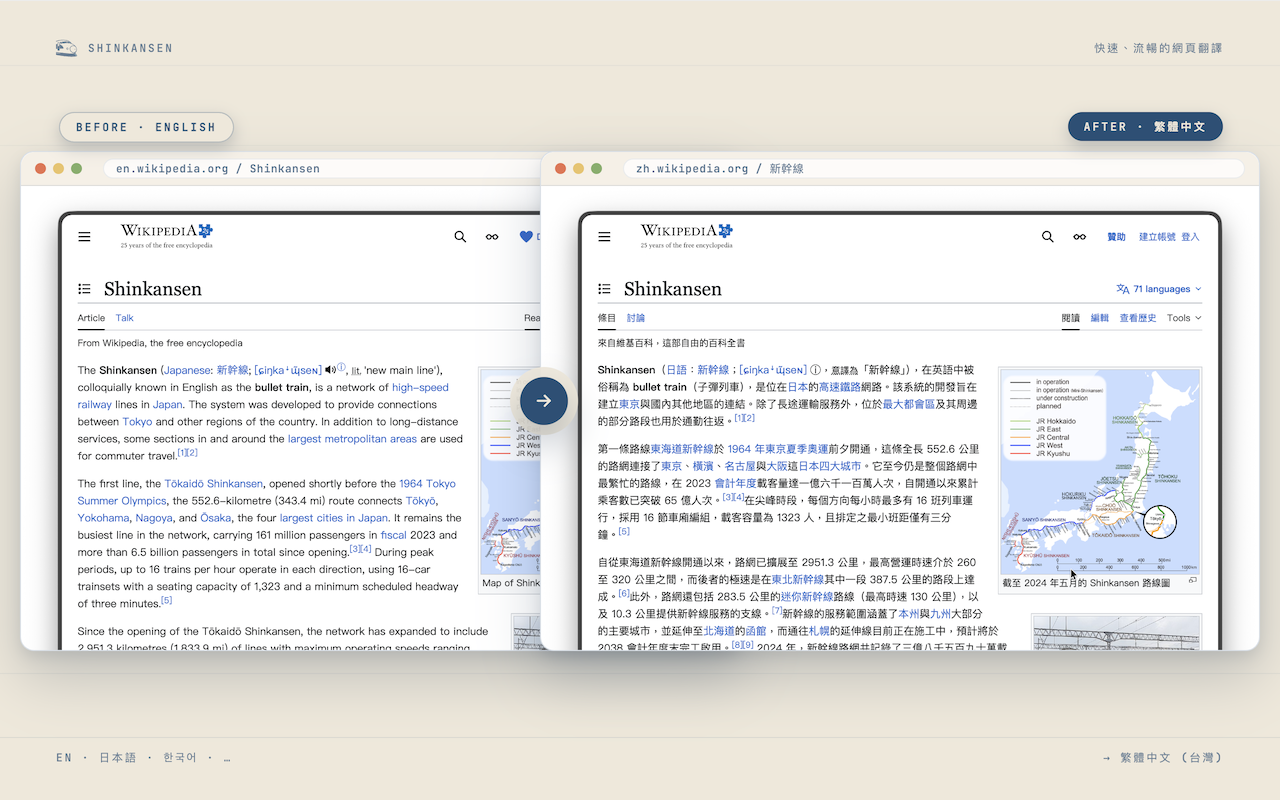1280x800 pixels.
Task: Open hamburger menu in zh.wikipedia window
Action: [x=604, y=237]
